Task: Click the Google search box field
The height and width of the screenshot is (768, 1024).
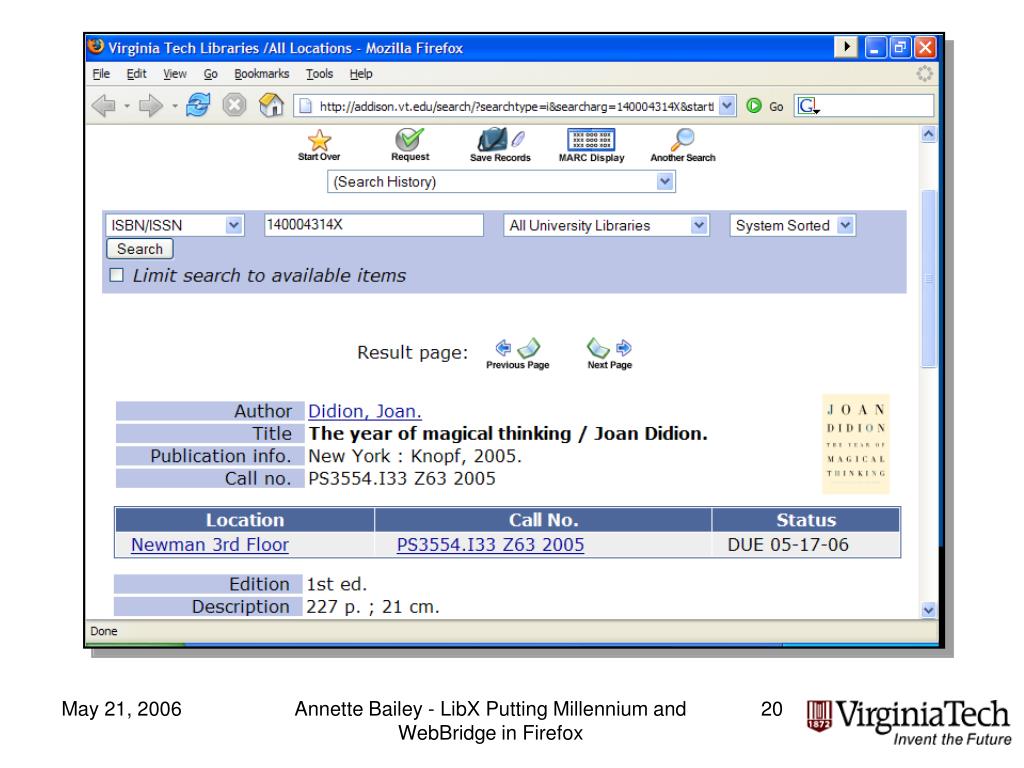Action: pos(864,106)
